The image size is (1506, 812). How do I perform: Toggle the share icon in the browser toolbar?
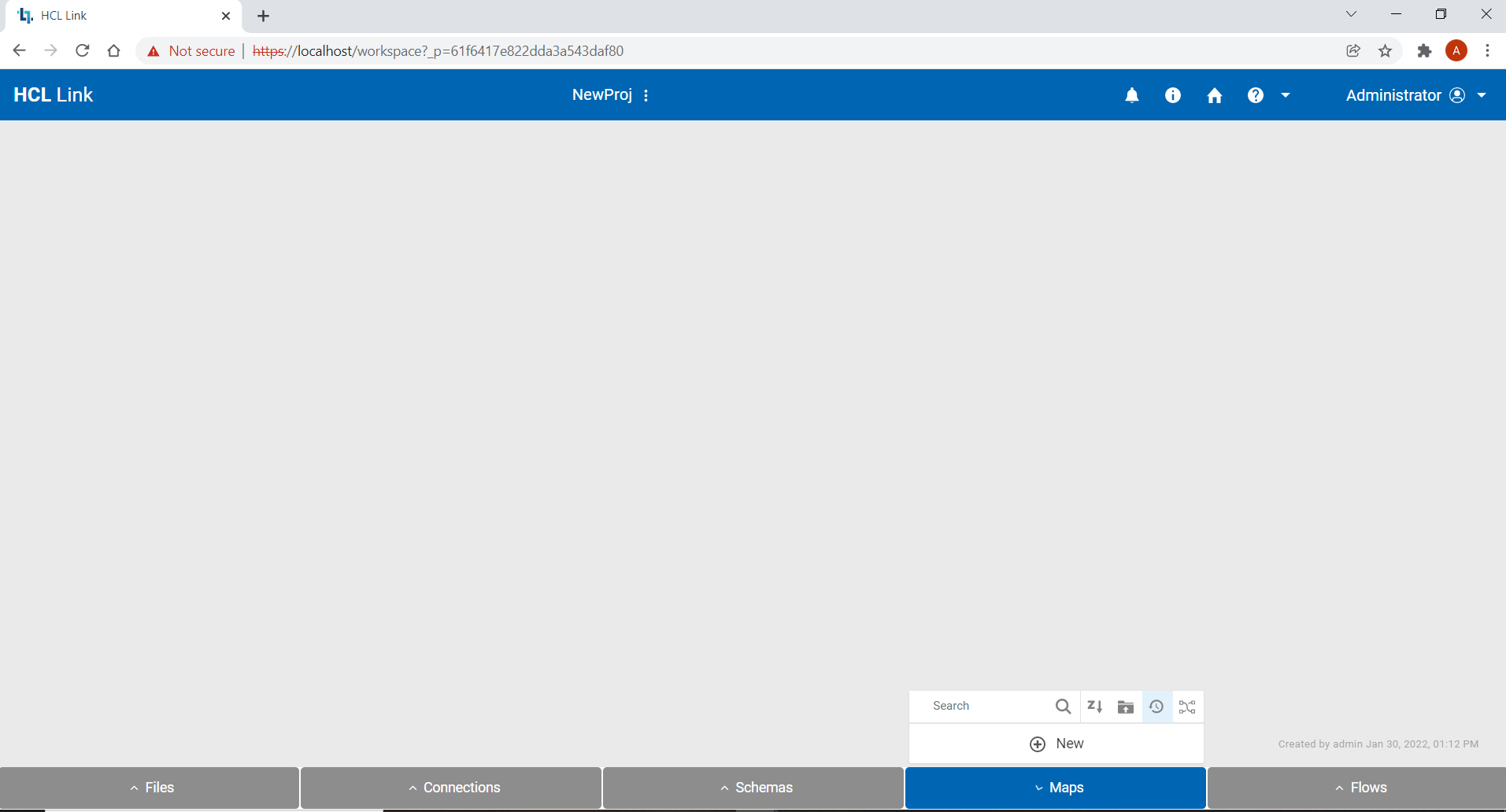(x=1353, y=50)
